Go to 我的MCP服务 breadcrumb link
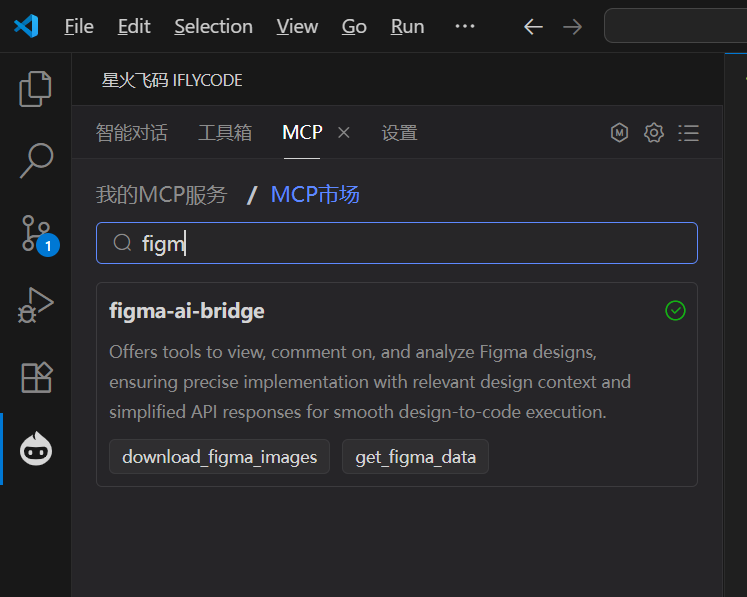Screen dimensions: 747x597 [x=161, y=194]
